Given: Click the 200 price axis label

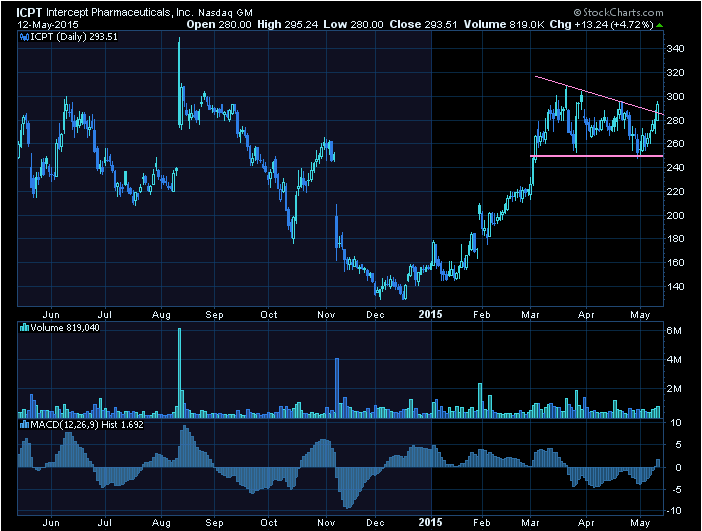Looking at the screenshot, I should click(676, 215).
